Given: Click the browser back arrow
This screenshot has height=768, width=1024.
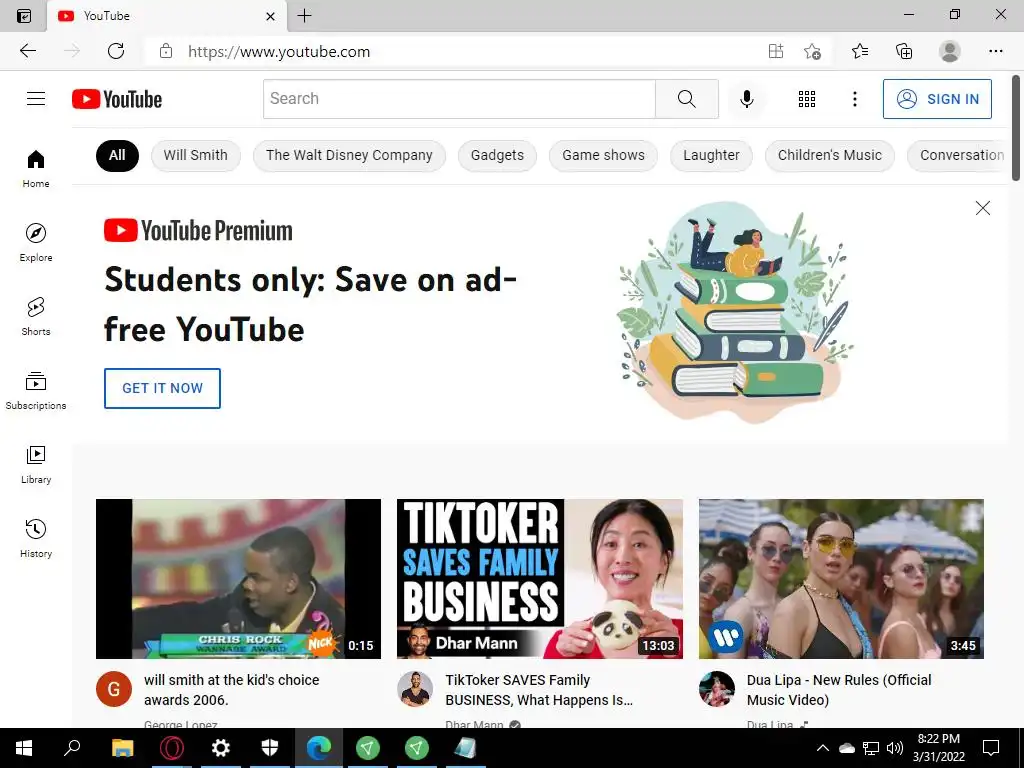Looking at the screenshot, I should click(x=27, y=51).
